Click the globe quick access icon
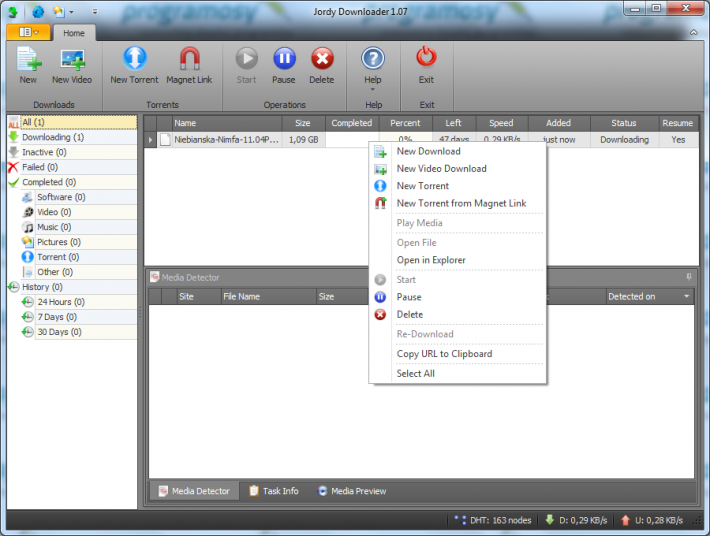 coord(38,11)
